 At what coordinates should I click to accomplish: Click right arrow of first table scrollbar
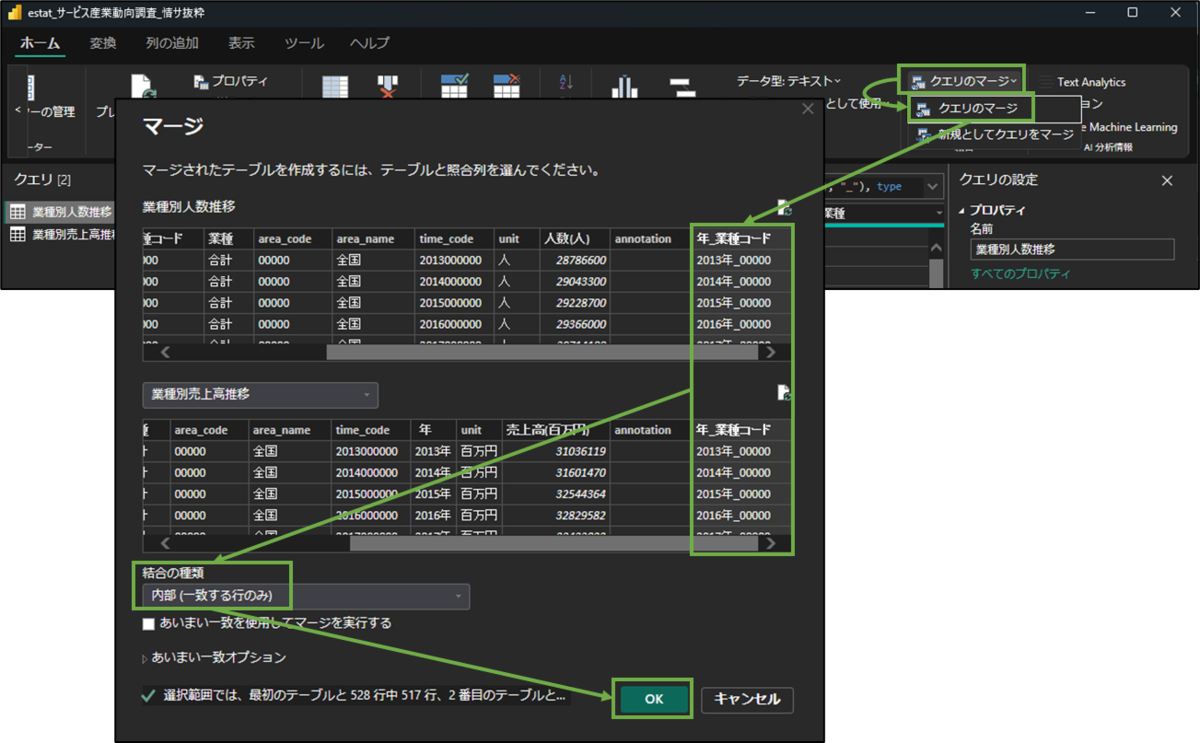[x=770, y=352]
